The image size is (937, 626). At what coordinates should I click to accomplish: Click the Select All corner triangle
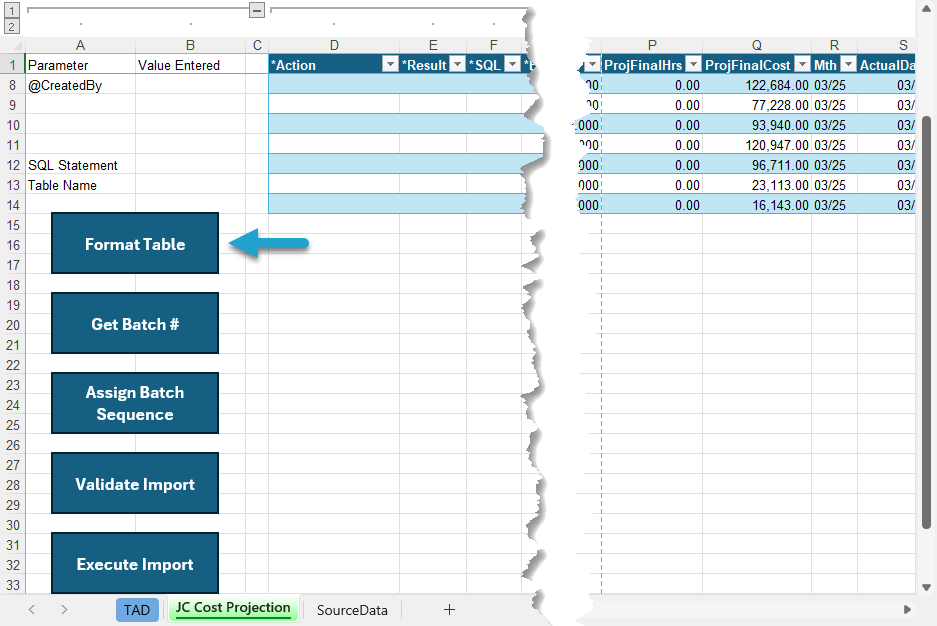(17, 45)
